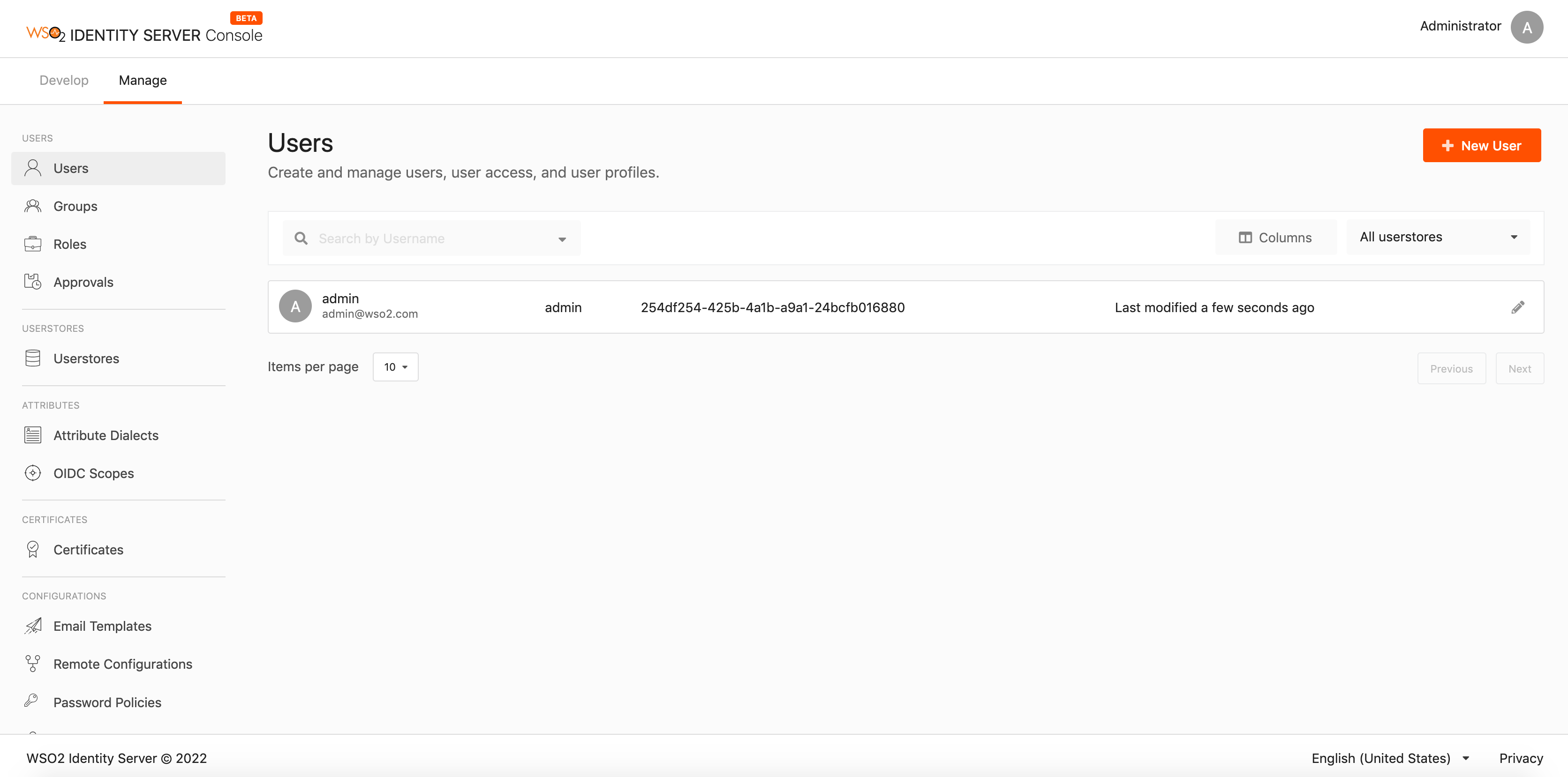Open the Privacy link in footer
Viewport: 1568px width, 777px height.
(x=1521, y=758)
